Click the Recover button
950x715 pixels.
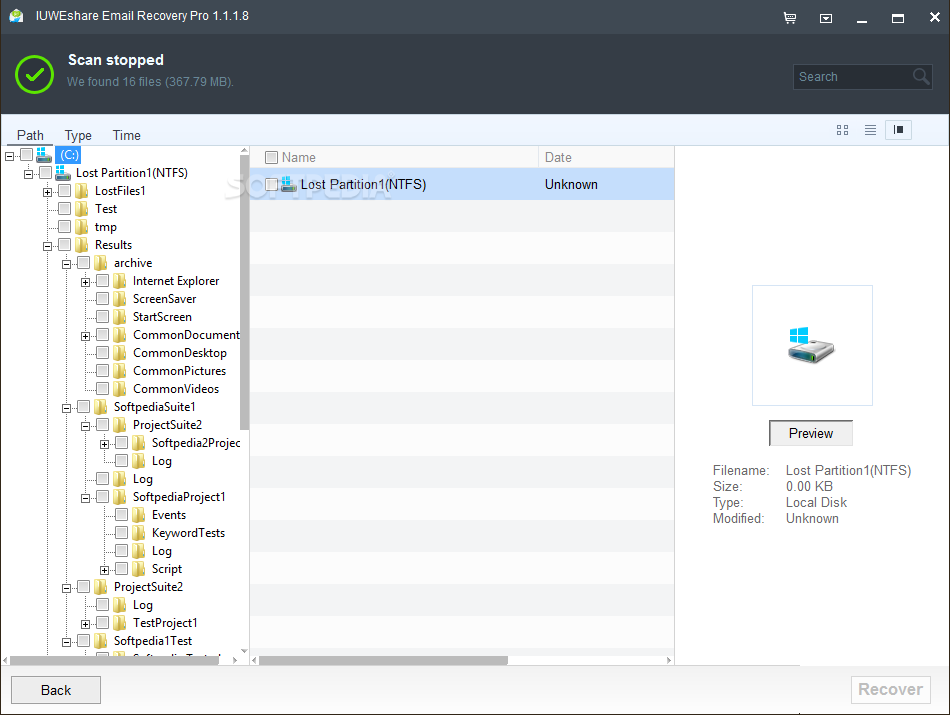click(x=891, y=690)
